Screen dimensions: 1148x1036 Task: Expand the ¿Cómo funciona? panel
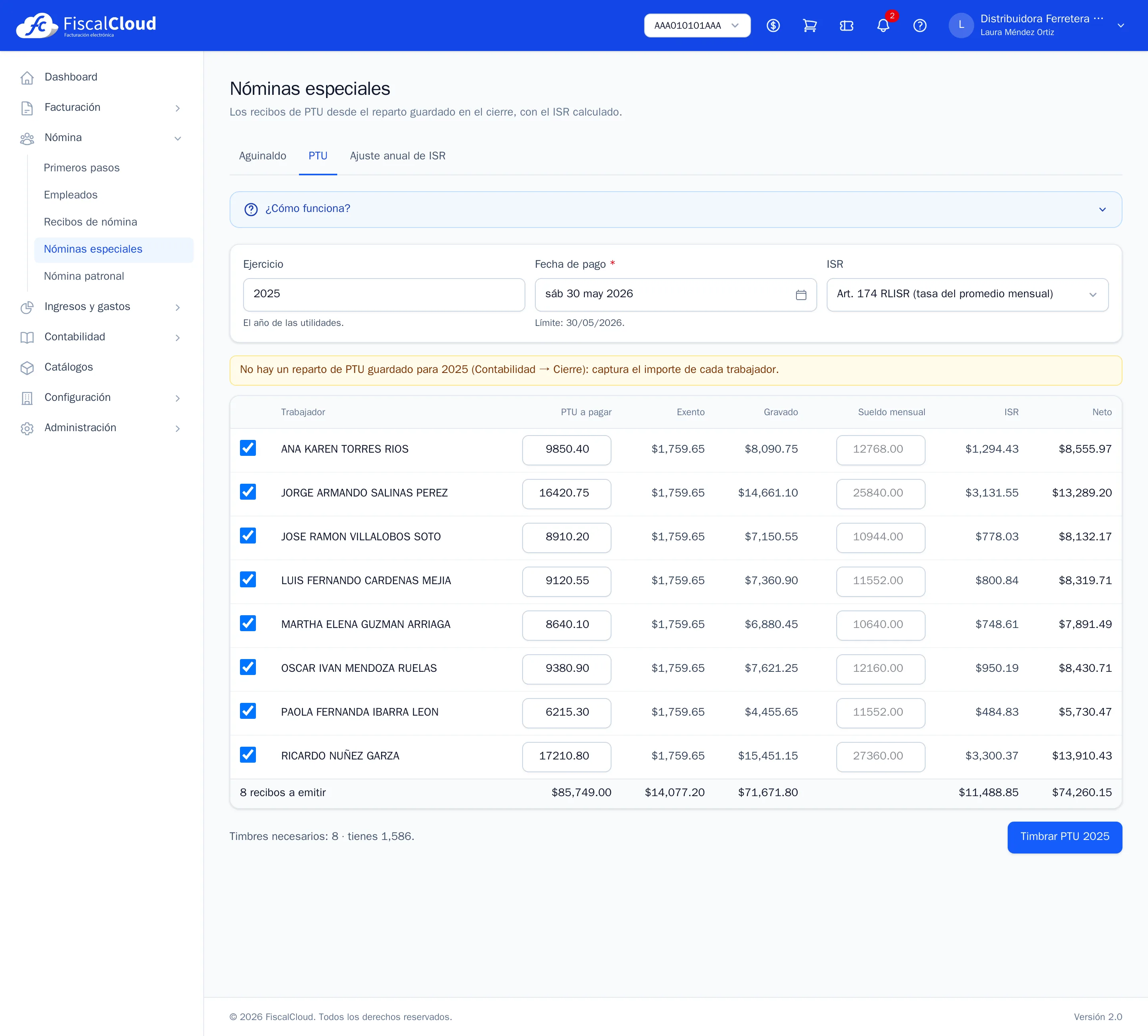point(675,210)
